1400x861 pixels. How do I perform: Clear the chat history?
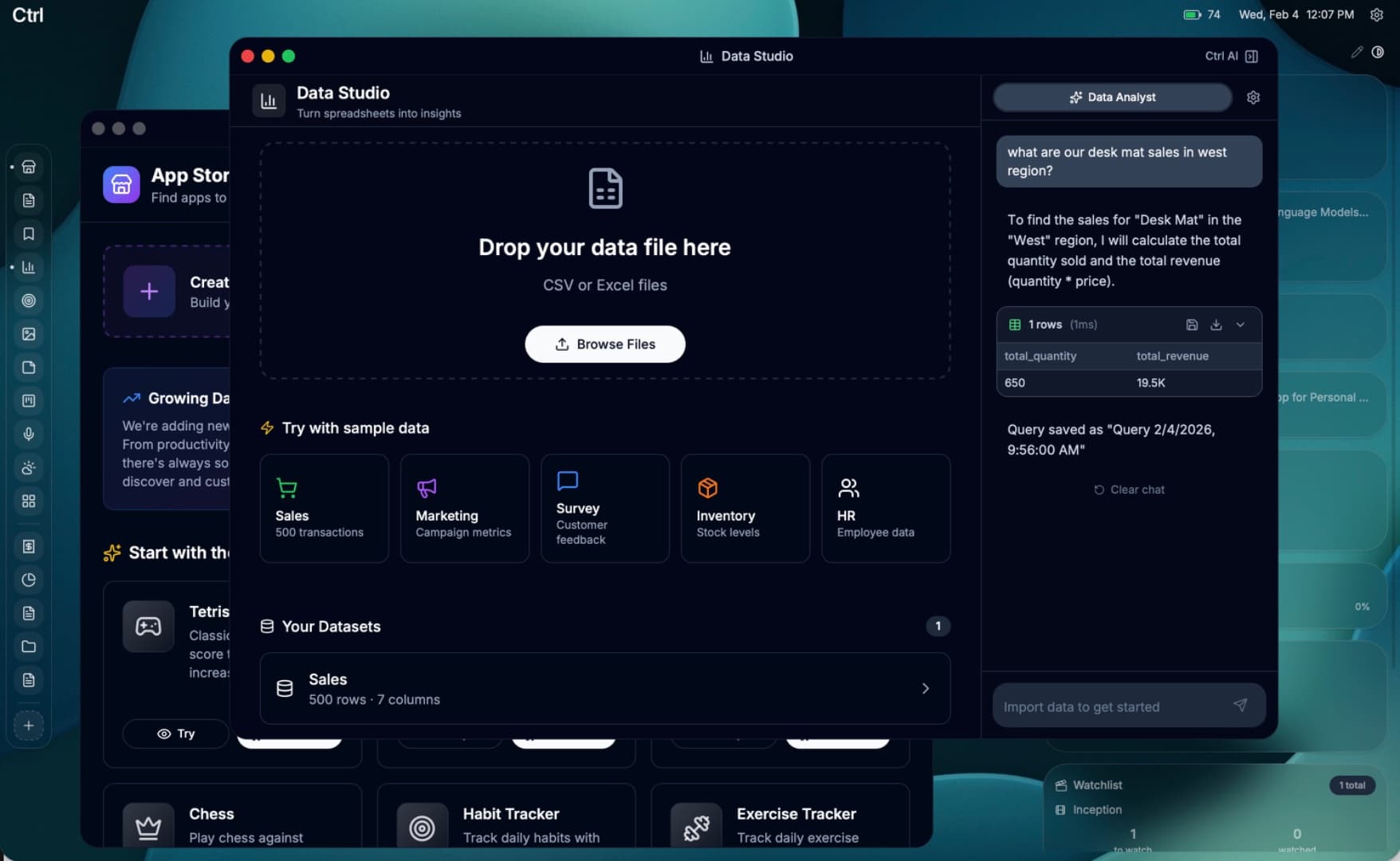tap(1129, 489)
